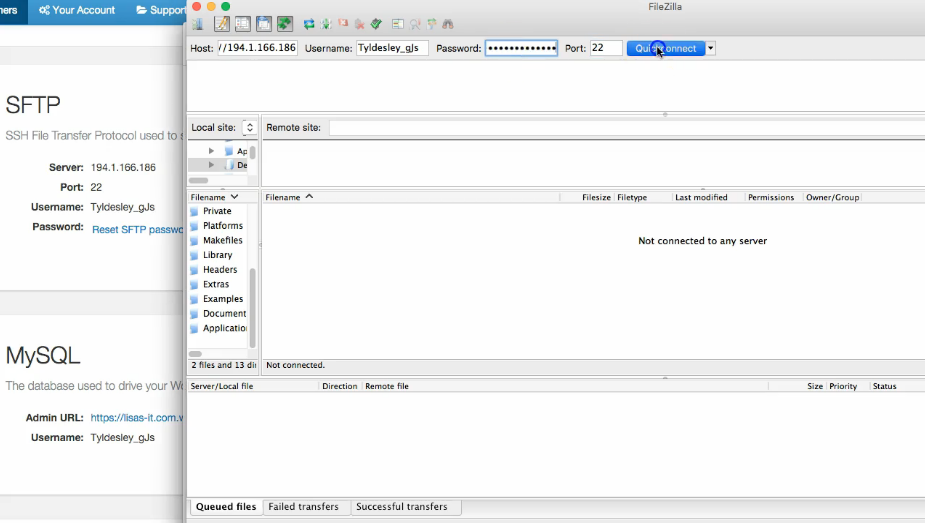Switch to the Failed transfers tab

(303, 506)
